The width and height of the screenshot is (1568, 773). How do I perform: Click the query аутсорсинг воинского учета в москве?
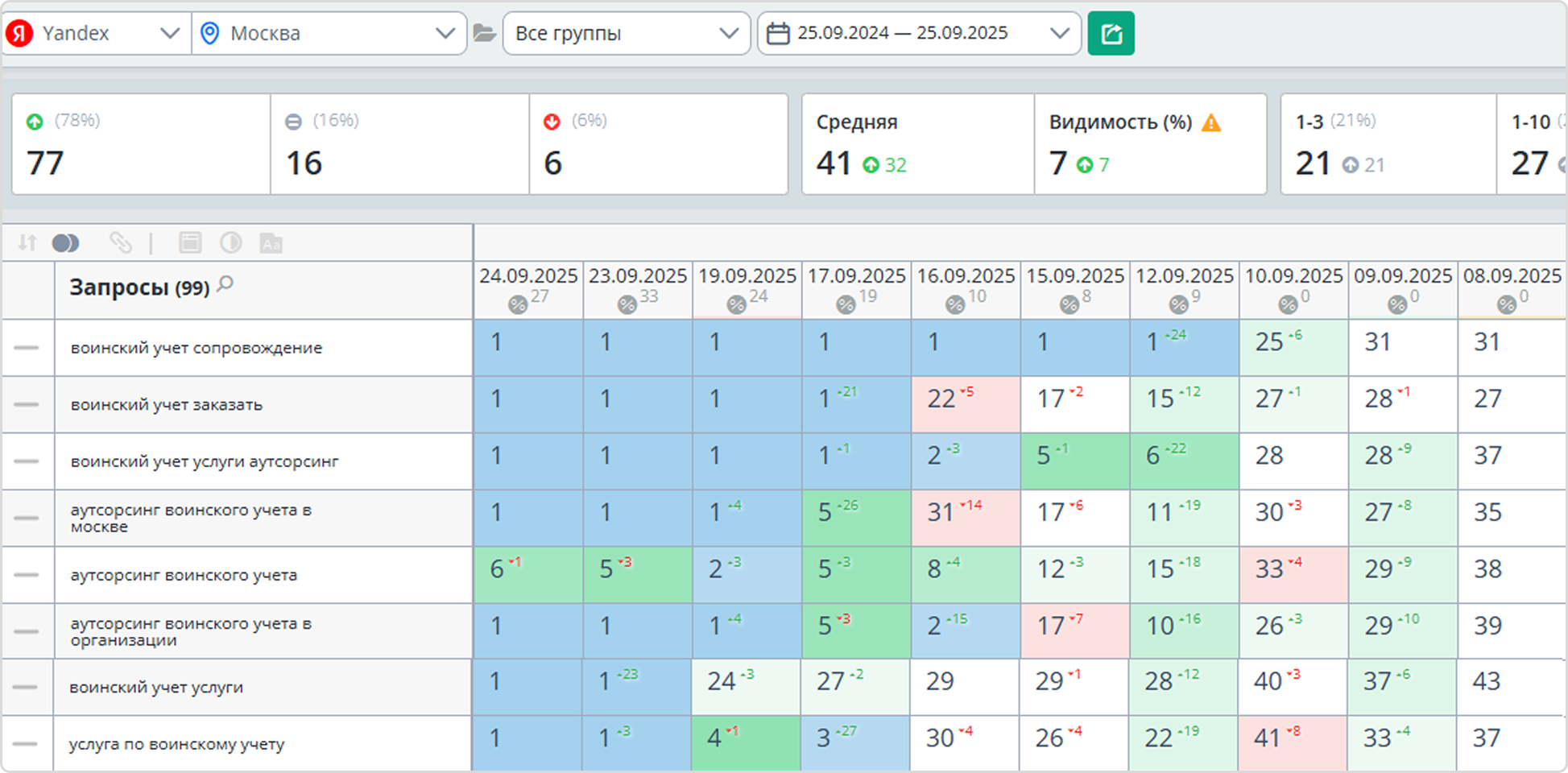(191, 519)
